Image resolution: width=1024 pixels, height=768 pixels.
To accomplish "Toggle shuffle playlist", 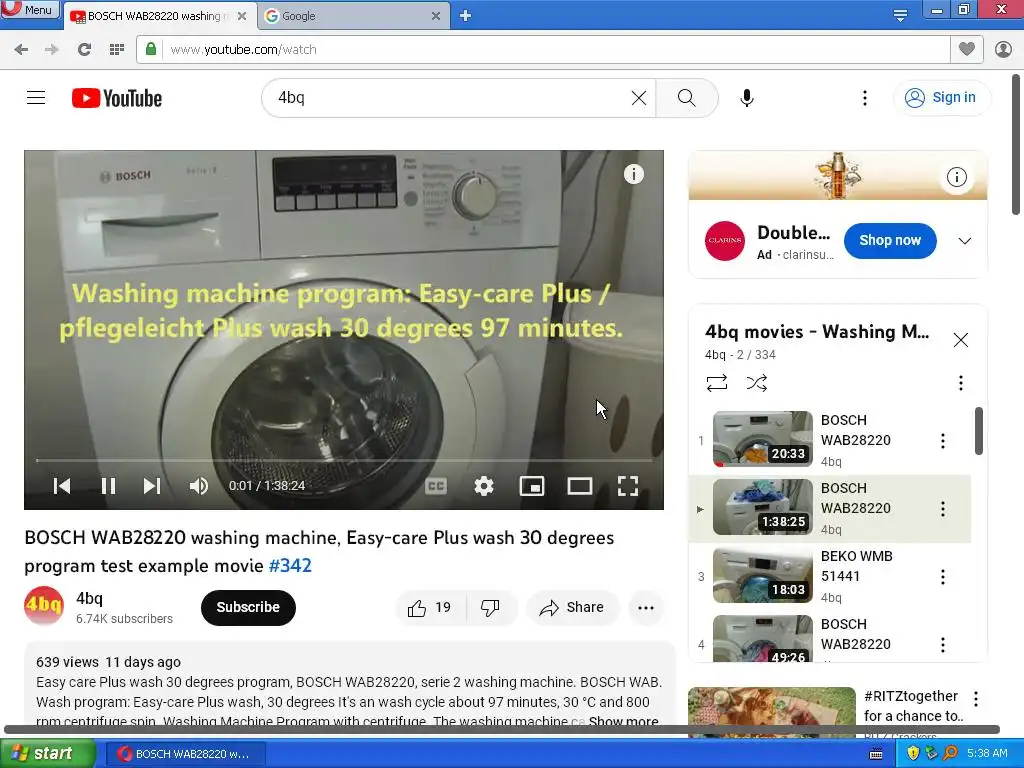I will click(757, 383).
